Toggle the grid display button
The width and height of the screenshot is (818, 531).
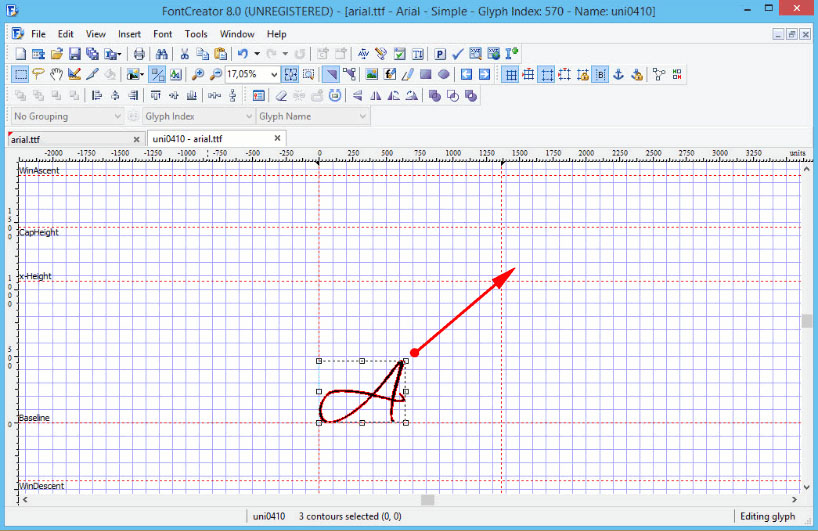click(511, 75)
